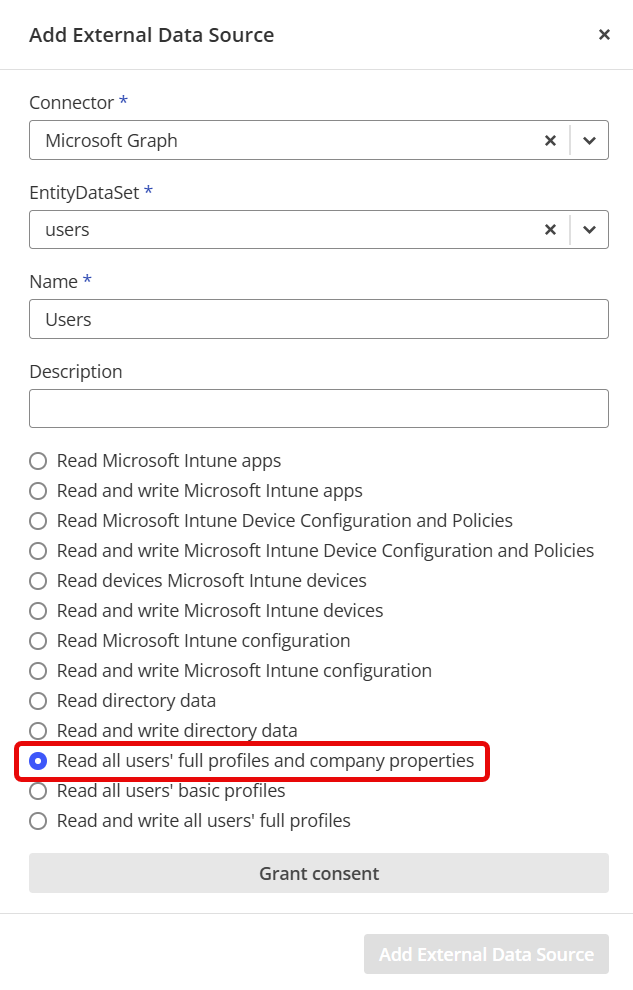Open the EntityDataSet dropdown chevron
The height and width of the screenshot is (990, 633).
(x=589, y=230)
